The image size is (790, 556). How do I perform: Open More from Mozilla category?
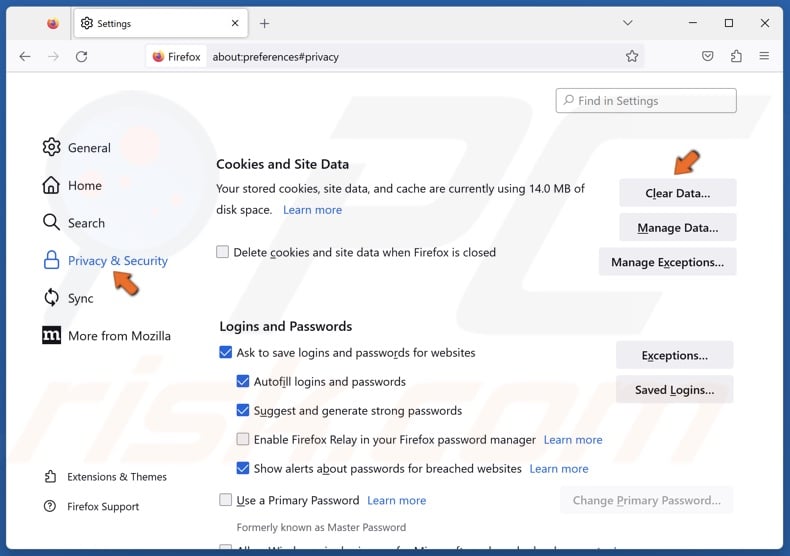pyautogui.click(x=106, y=335)
